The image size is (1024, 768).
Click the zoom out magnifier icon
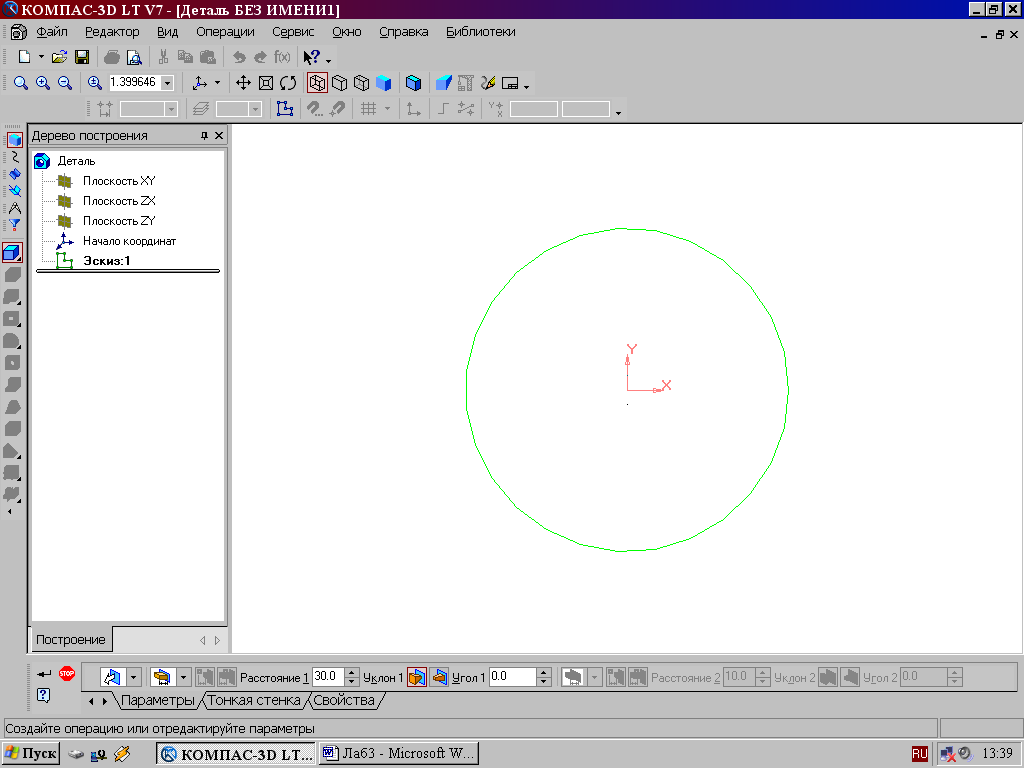(65, 83)
